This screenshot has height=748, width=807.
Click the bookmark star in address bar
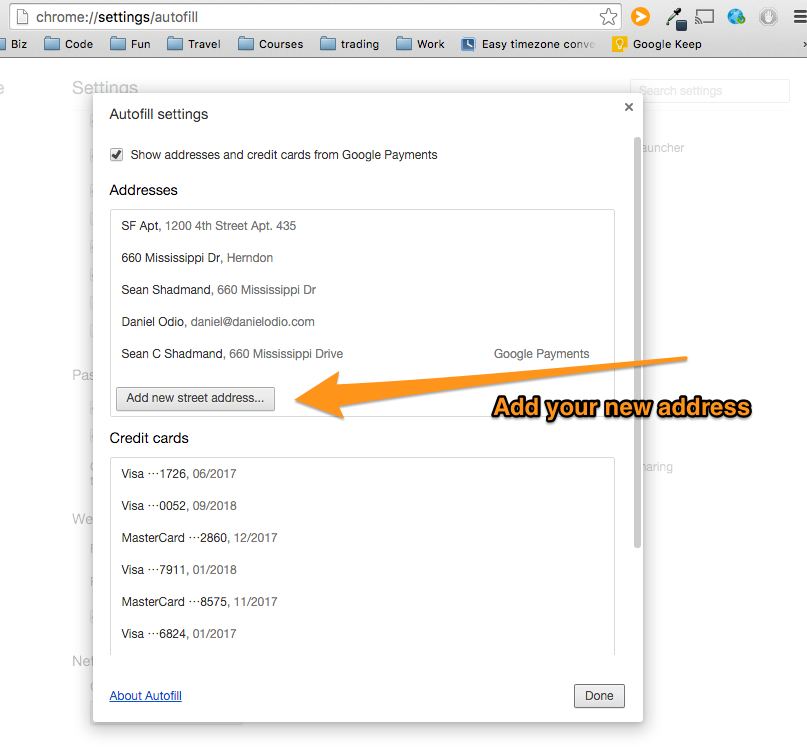click(x=608, y=17)
